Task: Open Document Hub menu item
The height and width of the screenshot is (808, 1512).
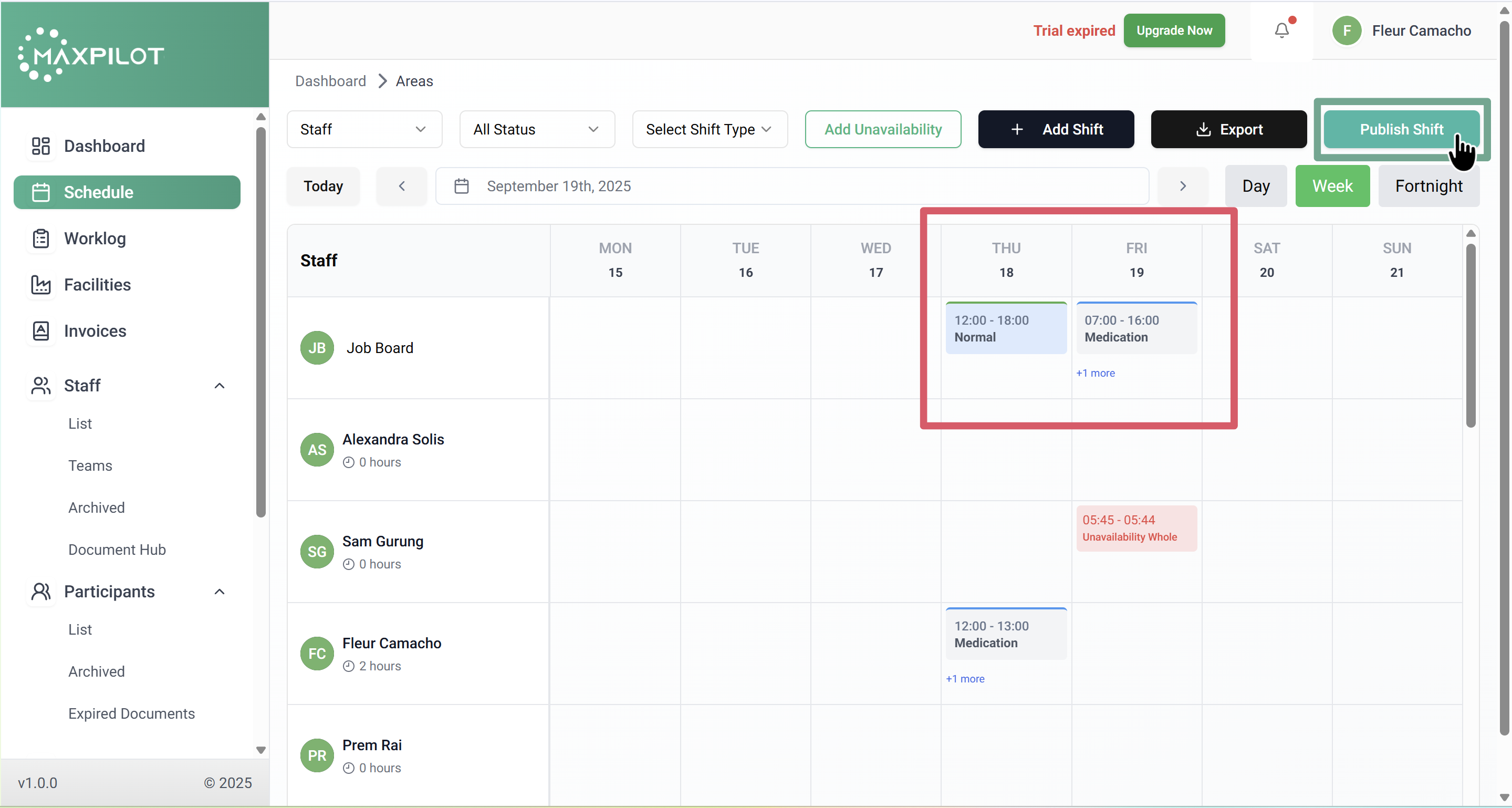Action: 117,550
